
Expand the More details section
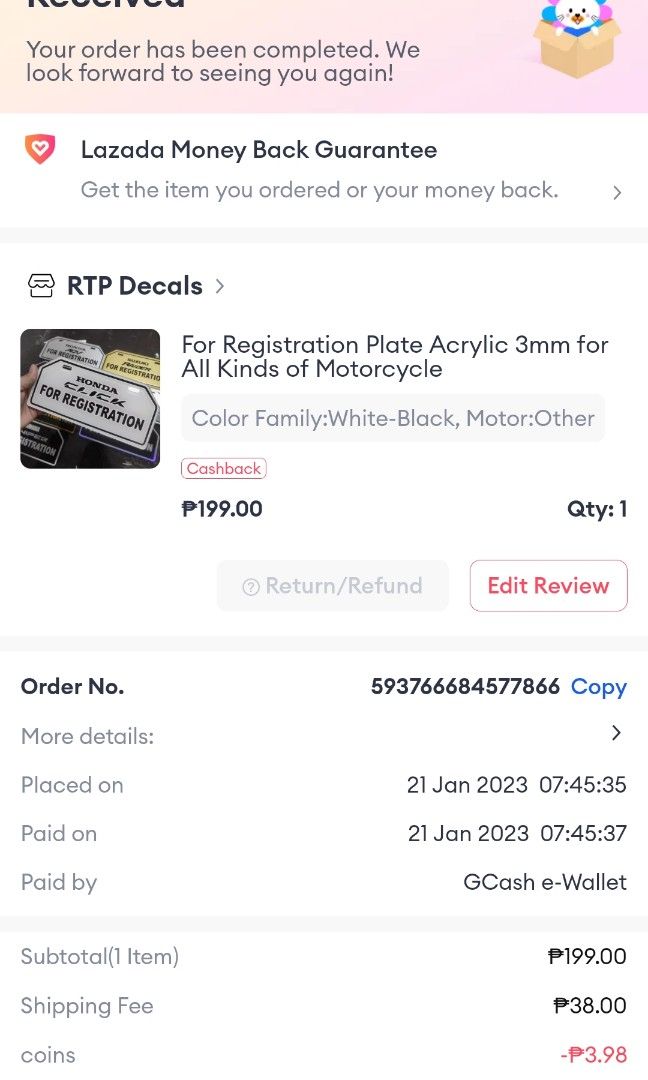click(x=616, y=733)
